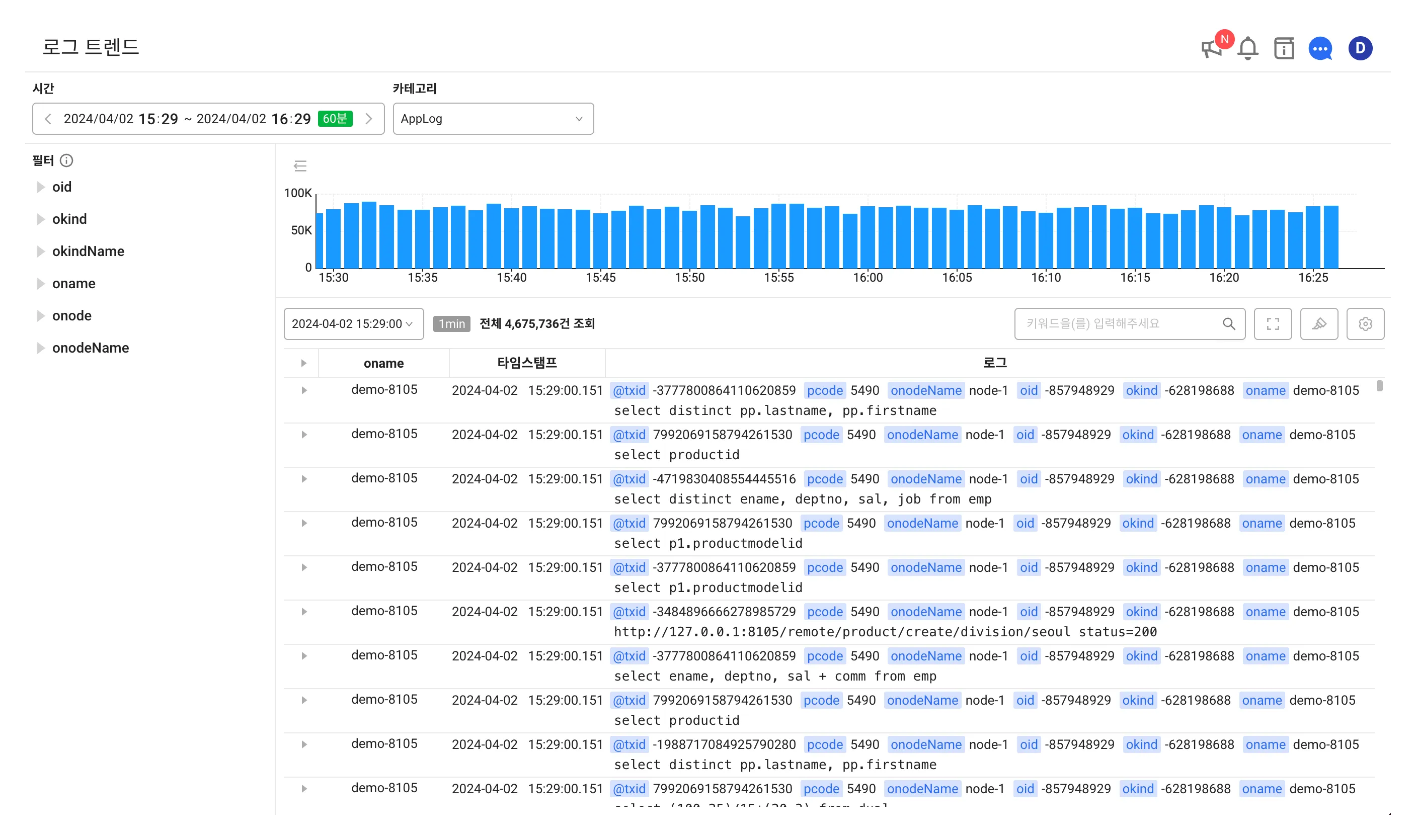Go to the previous time range
The height and width of the screenshot is (840, 1416).
click(x=48, y=119)
